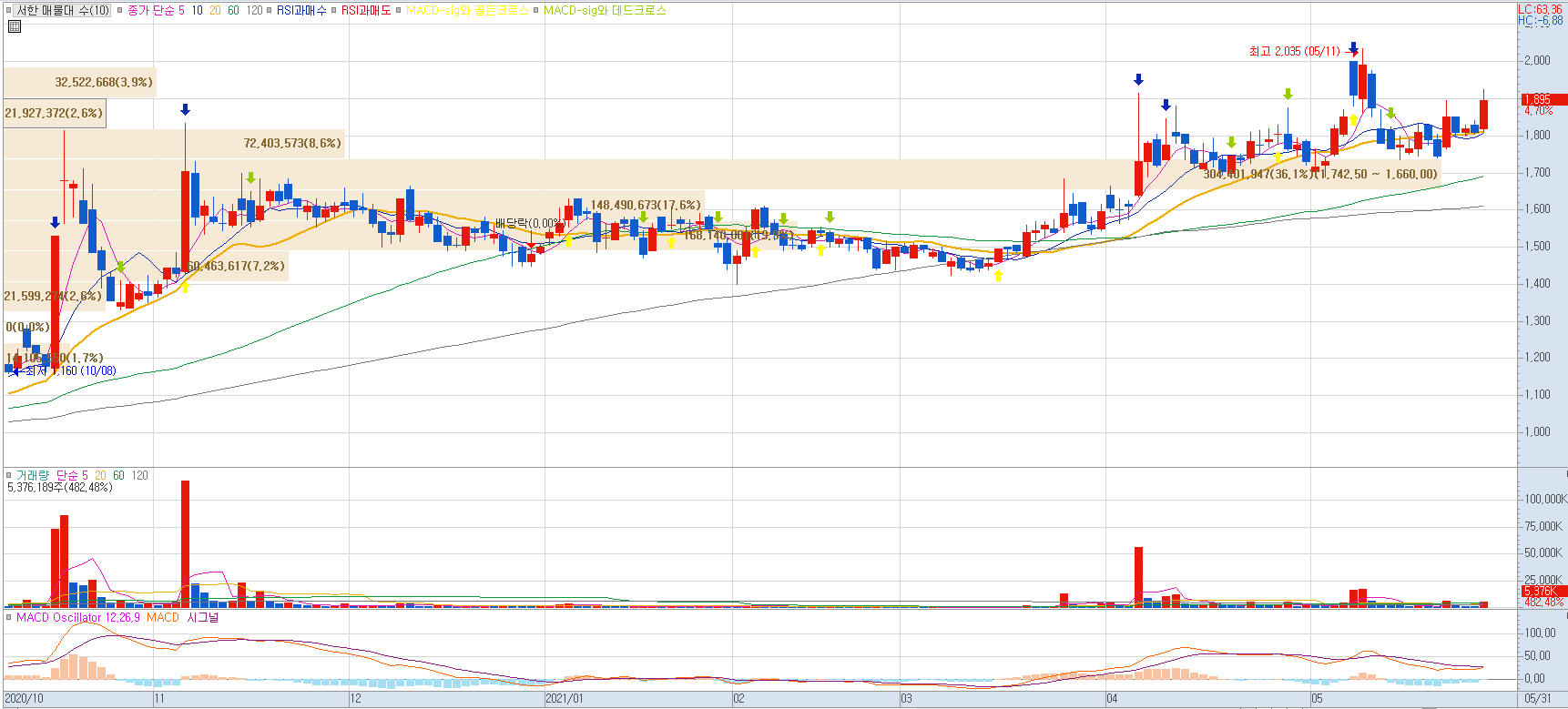Click the blue arrow above the 05/11 high candle

pos(1353,48)
